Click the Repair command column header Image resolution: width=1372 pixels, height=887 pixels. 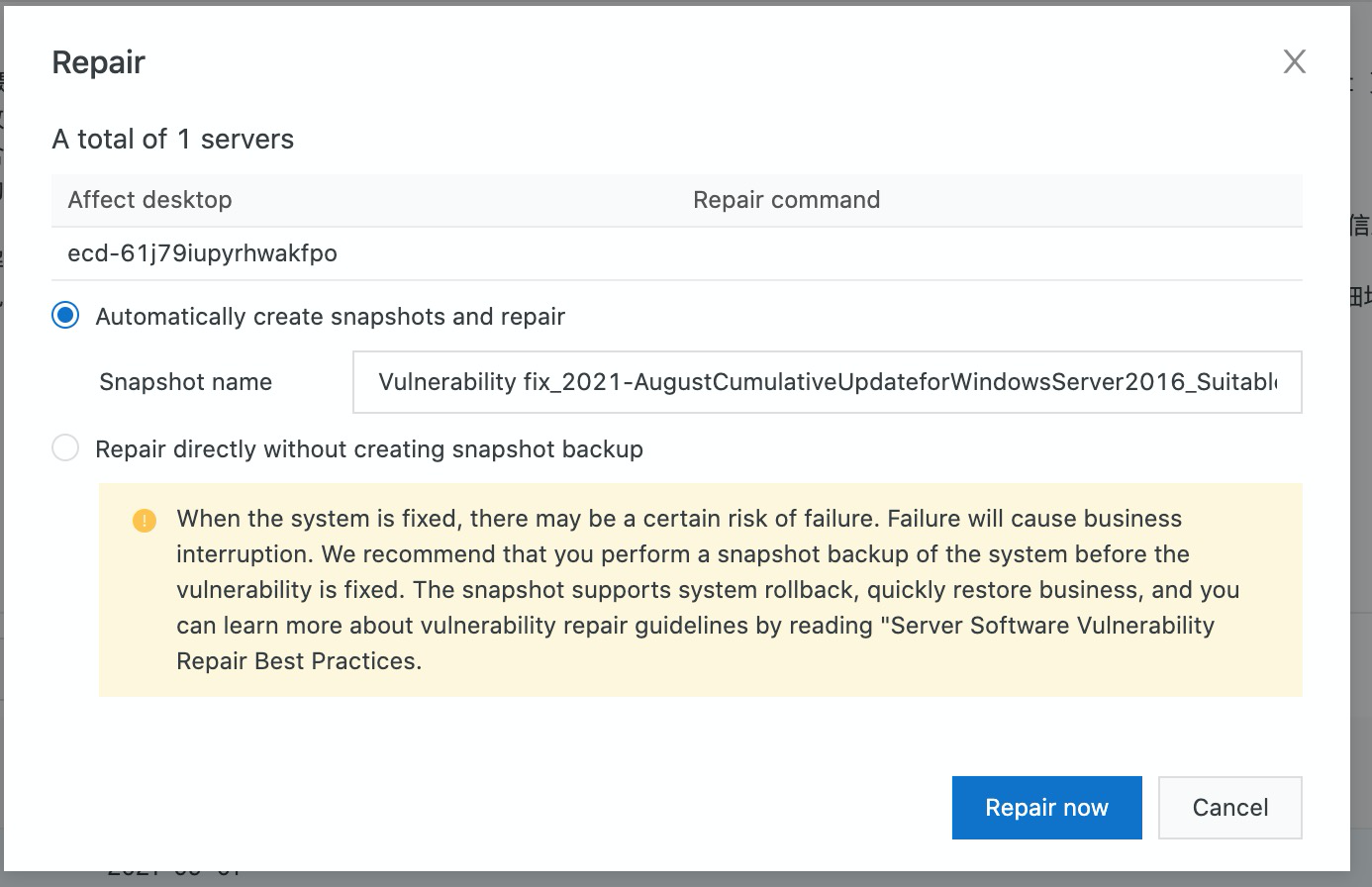pyautogui.click(x=786, y=200)
